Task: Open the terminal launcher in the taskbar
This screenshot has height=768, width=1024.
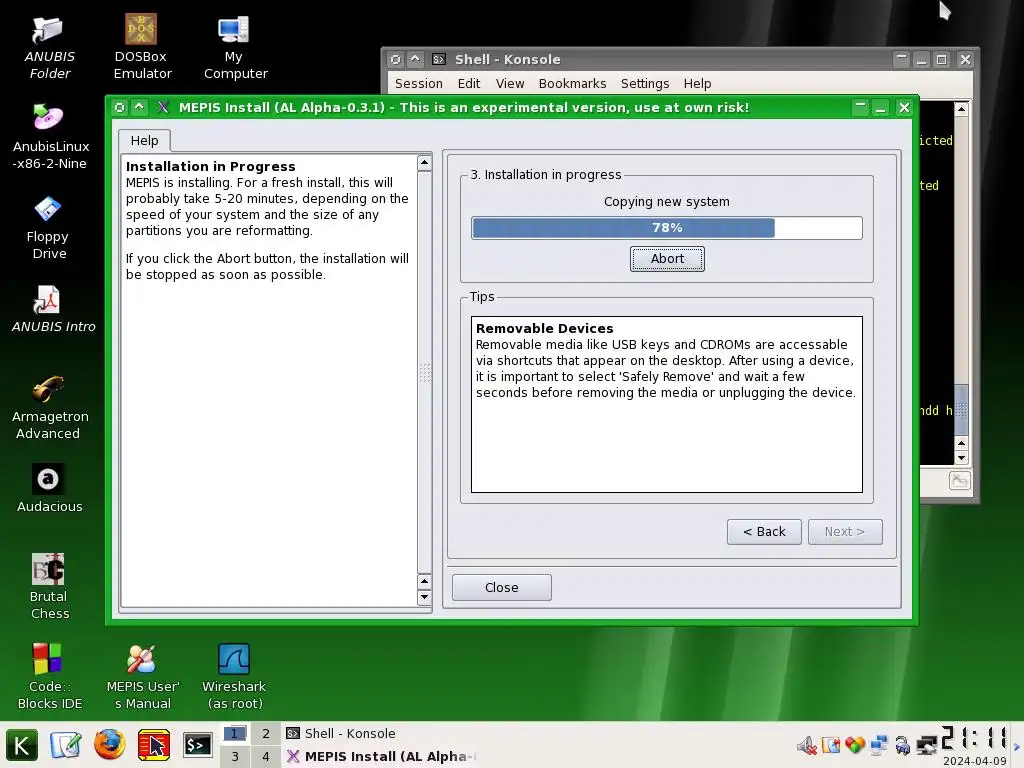Action: tap(197, 745)
